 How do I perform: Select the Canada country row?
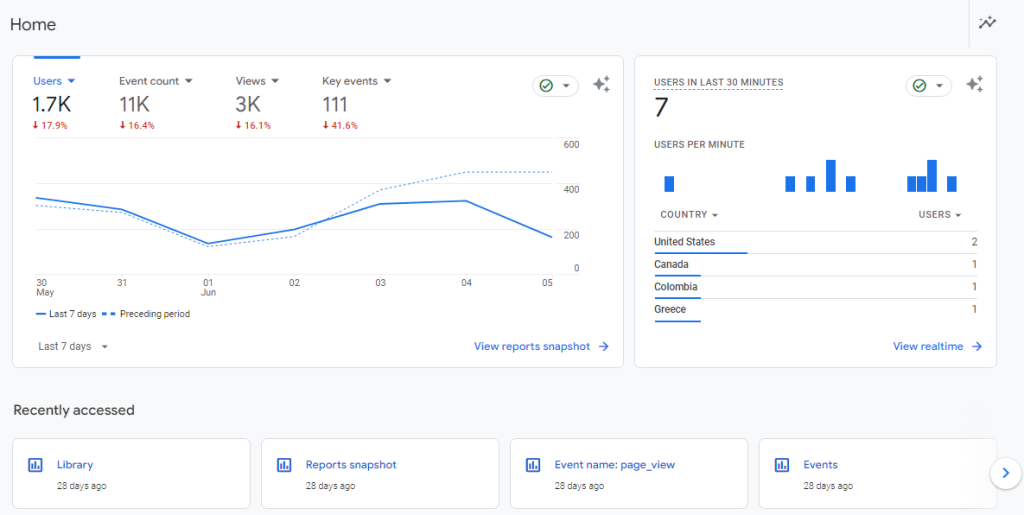pyautogui.click(x=816, y=265)
